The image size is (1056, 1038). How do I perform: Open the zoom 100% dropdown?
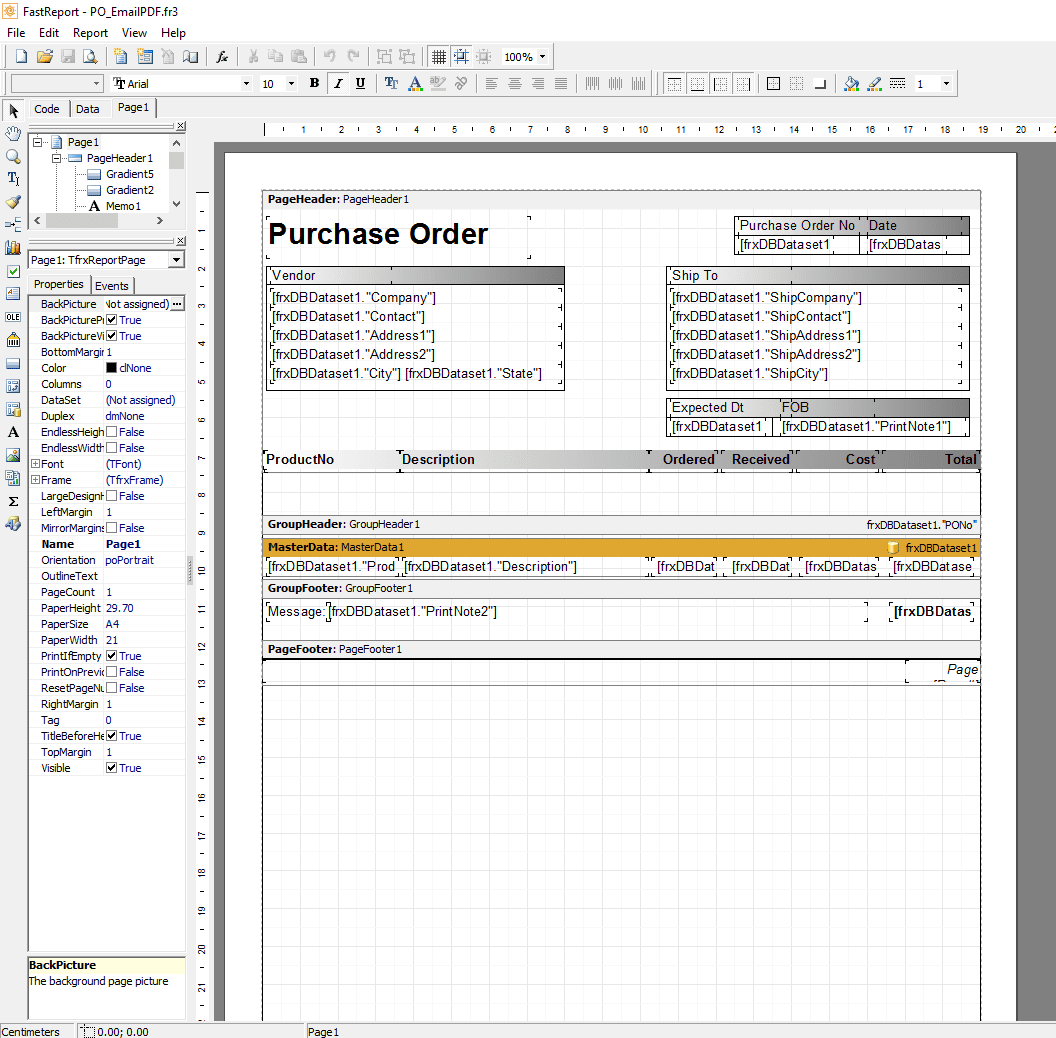(542, 57)
